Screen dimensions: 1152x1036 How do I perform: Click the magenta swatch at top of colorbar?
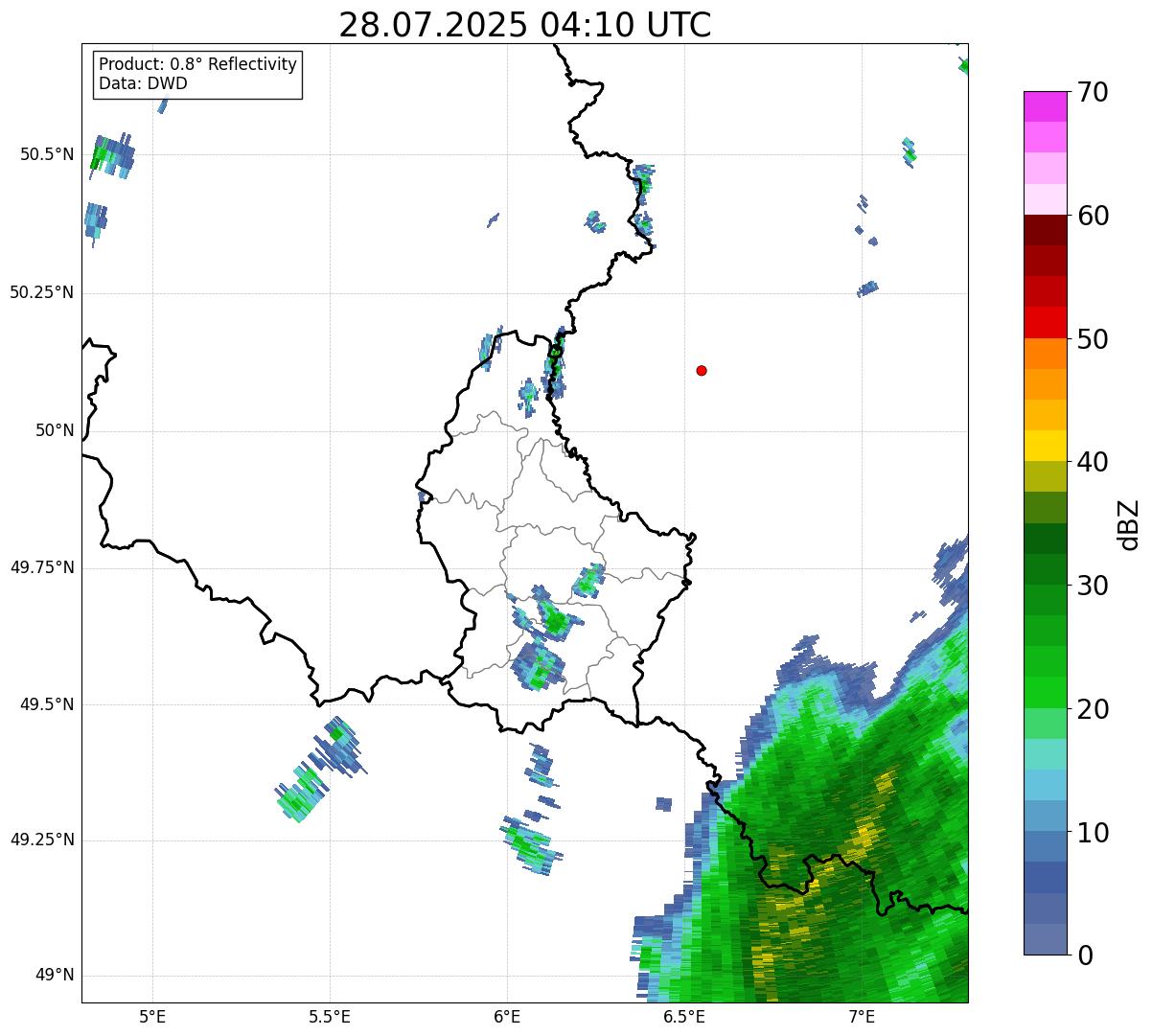pos(1046,106)
